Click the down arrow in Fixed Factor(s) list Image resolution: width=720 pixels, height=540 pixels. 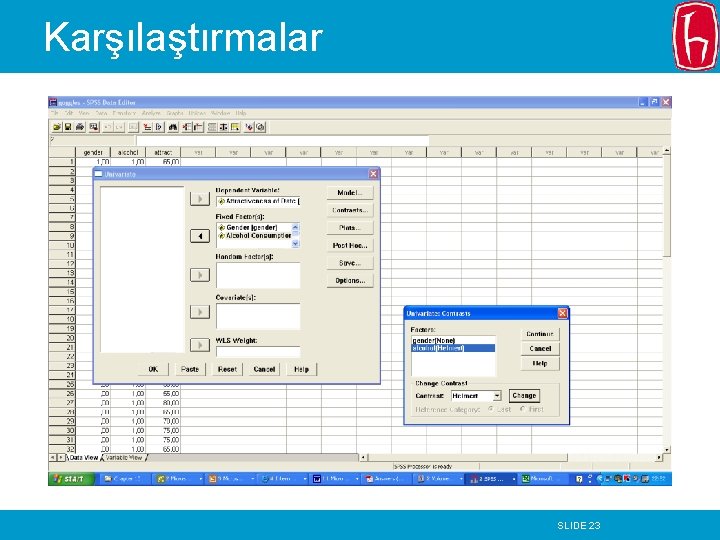pyautogui.click(x=295, y=244)
